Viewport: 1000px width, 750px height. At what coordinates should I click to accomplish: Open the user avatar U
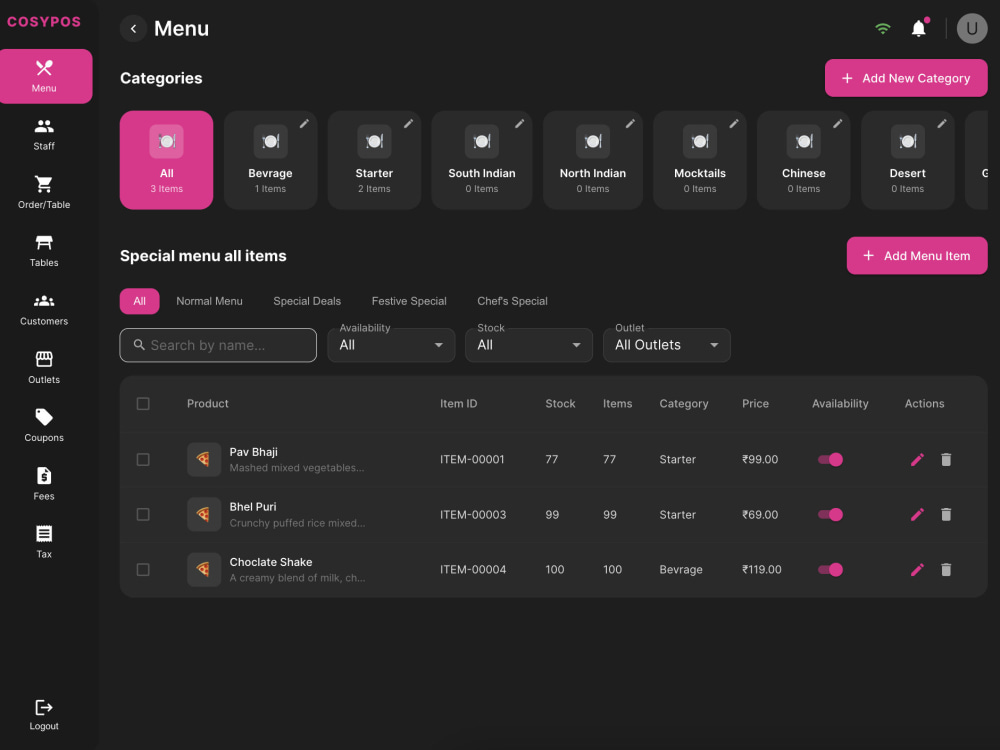coord(972,29)
